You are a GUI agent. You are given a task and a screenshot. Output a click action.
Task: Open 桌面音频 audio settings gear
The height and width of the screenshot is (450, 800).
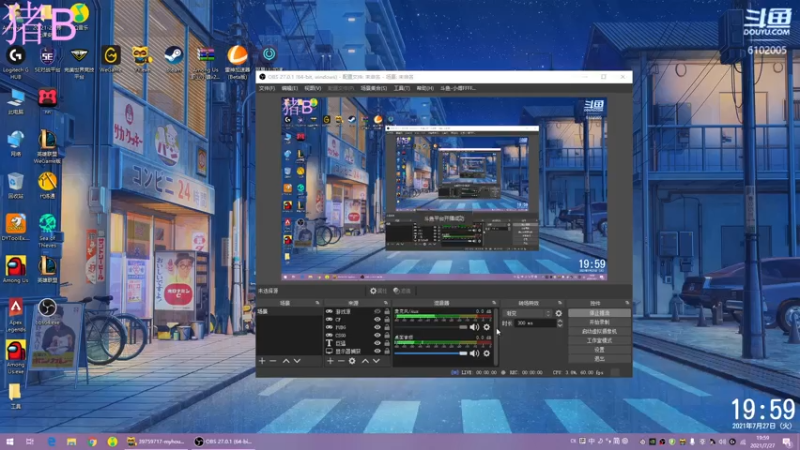[x=487, y=353]
